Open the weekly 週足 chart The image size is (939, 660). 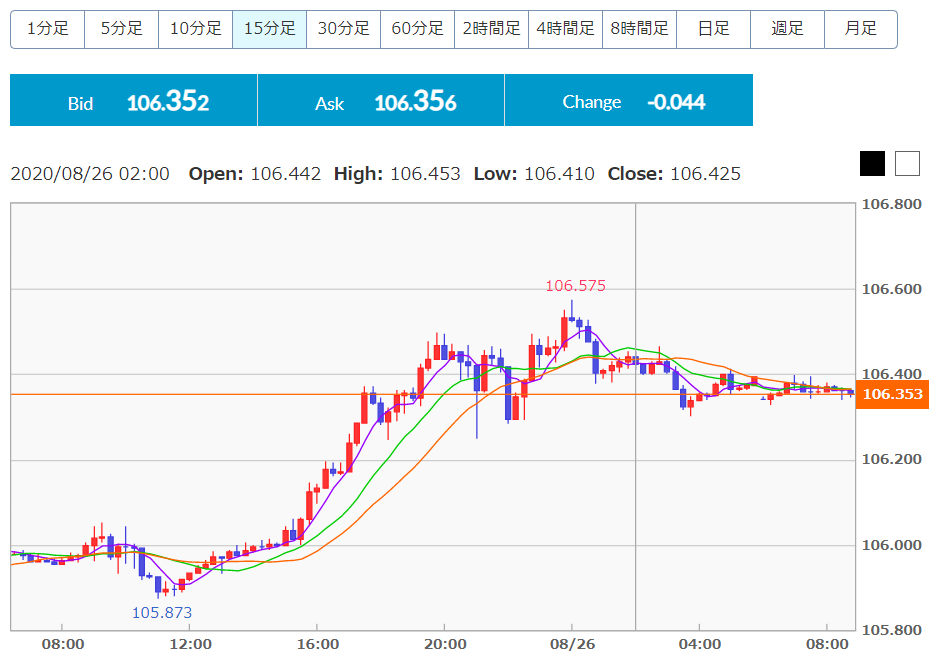coord(787,29)
